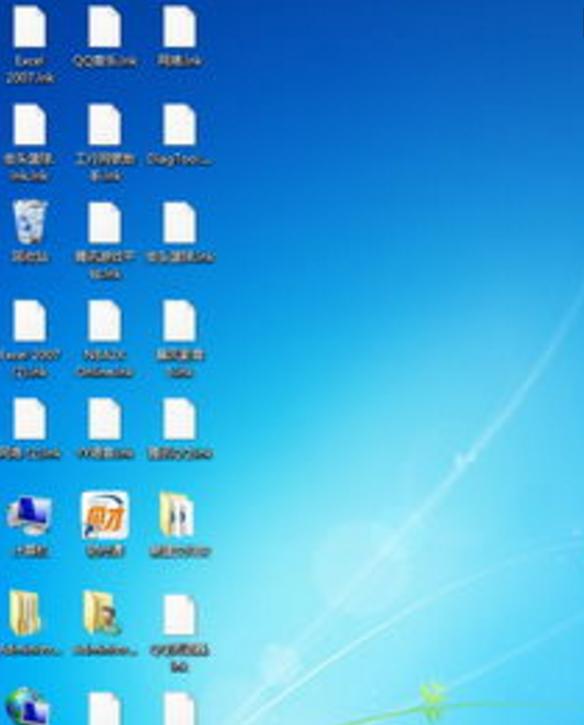Image resolution: width=584 pixels, height=725 pixels.
Task: Select the Administrator folder with user picture
Action: tap(102, 613)
